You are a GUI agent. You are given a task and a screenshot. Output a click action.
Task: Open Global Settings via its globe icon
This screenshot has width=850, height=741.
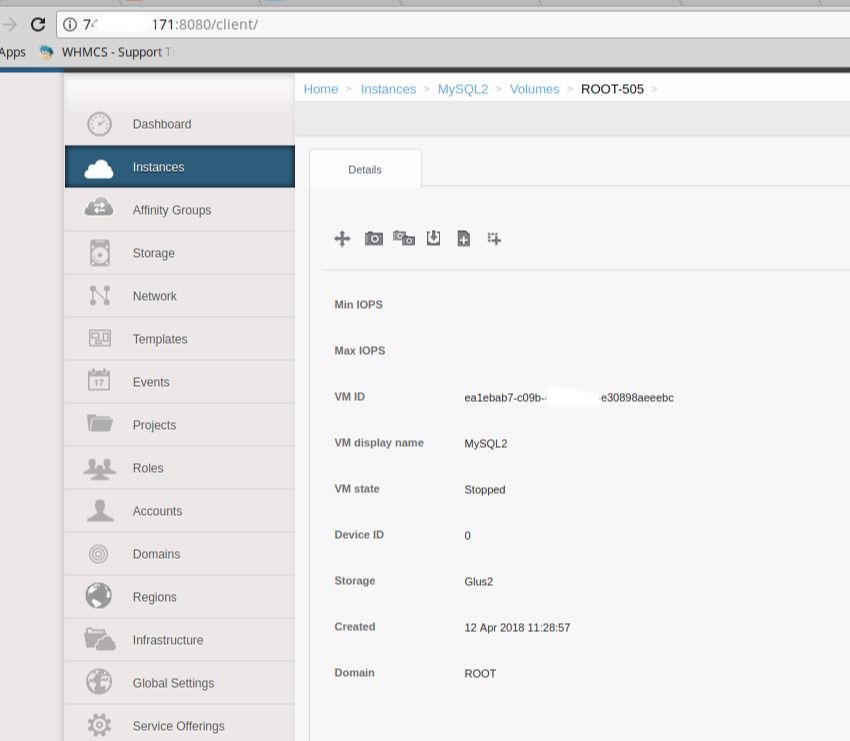[x=99, y=682]
